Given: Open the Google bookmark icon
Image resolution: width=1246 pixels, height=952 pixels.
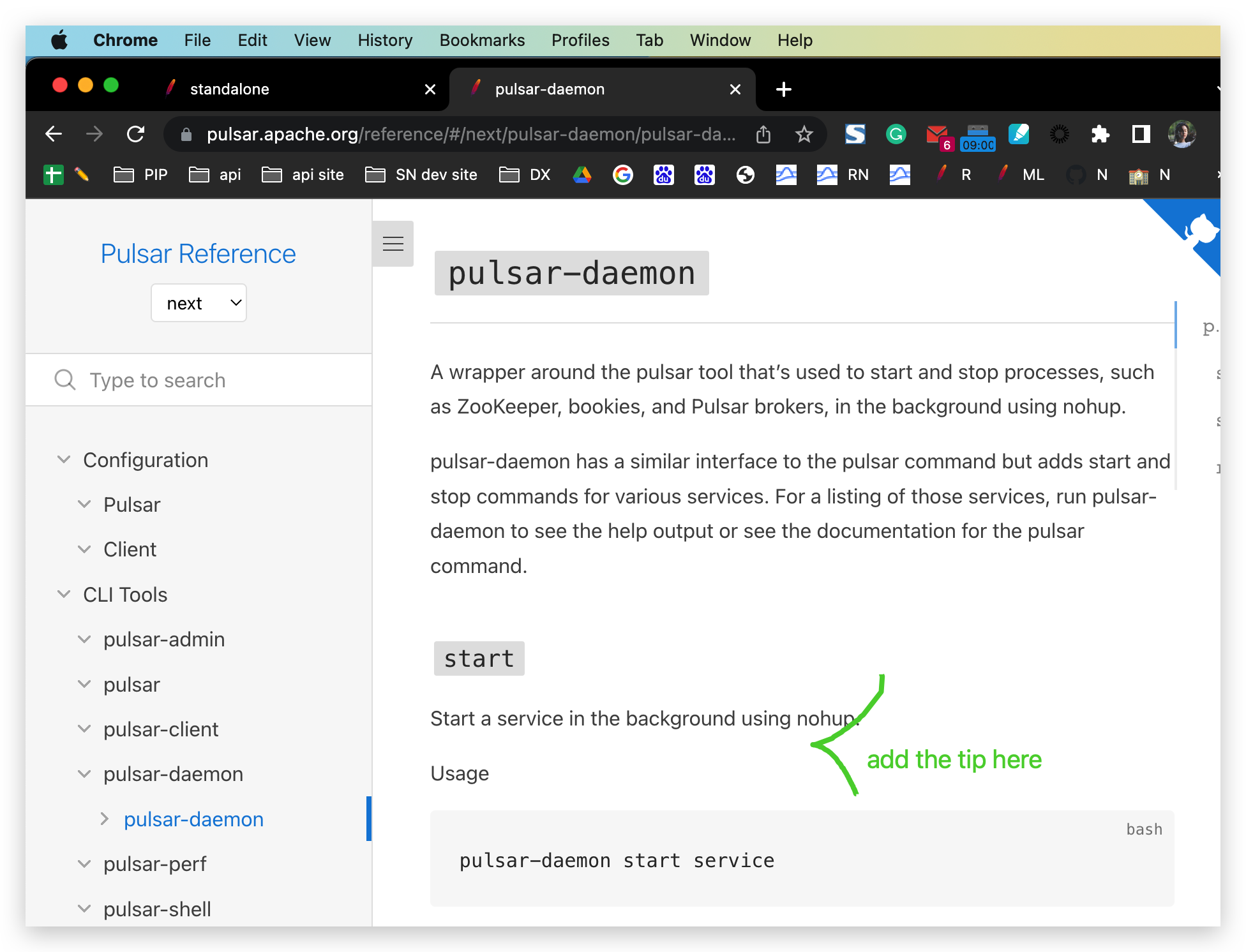Looking at the screenshot, I should point(623,174).
